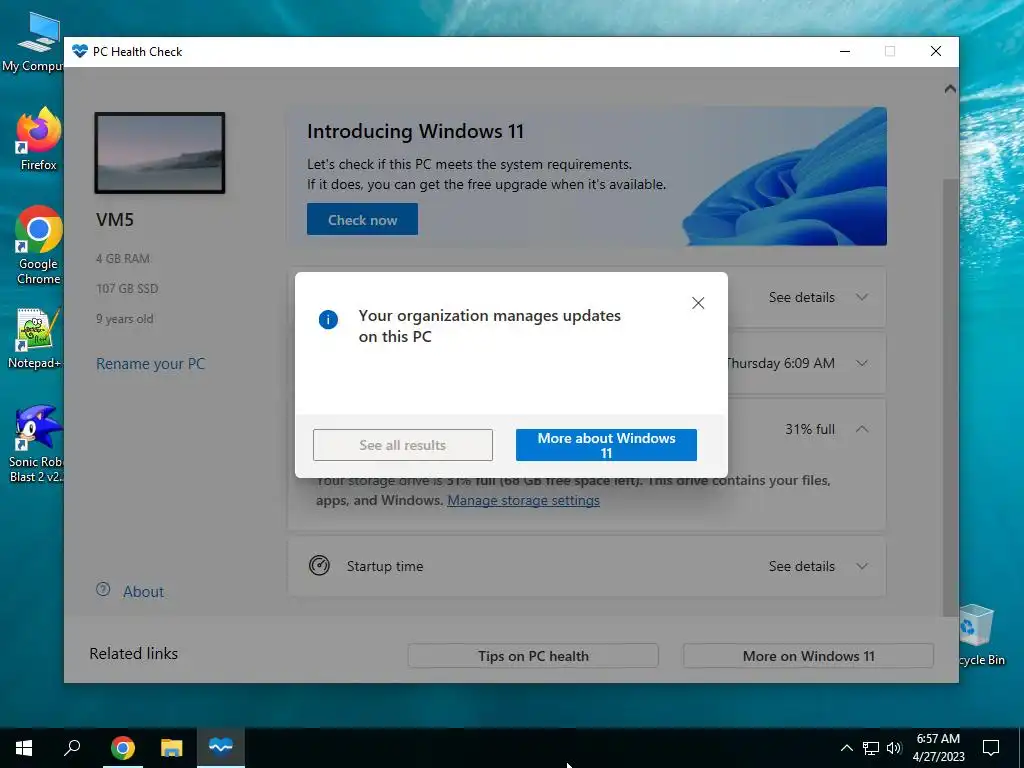Click the Check now button
This screenshot has width=1024, height=768.
click(x=362, y=219)
